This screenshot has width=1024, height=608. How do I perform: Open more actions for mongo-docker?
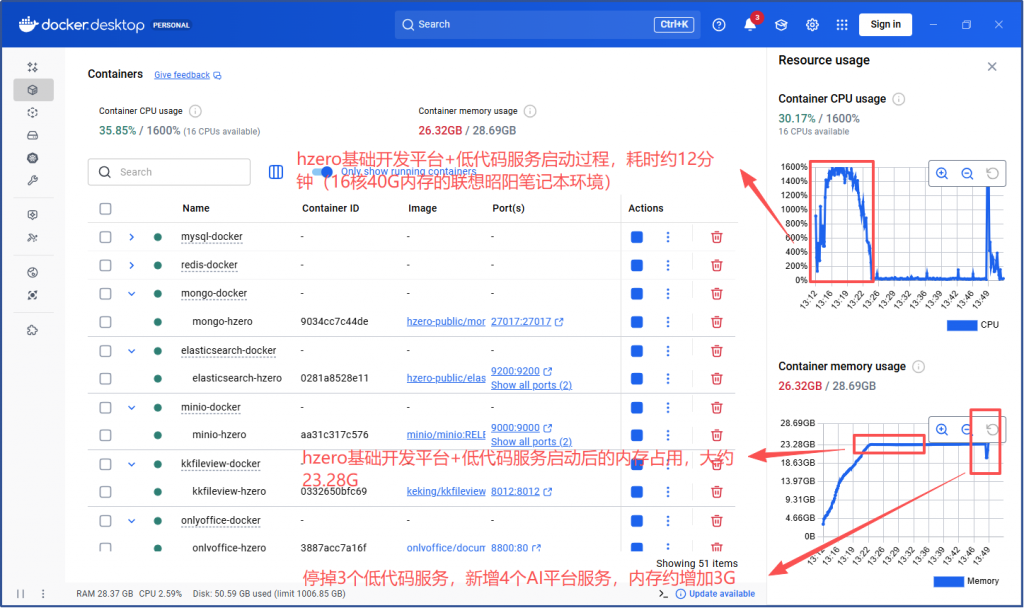tap(668, 293)
